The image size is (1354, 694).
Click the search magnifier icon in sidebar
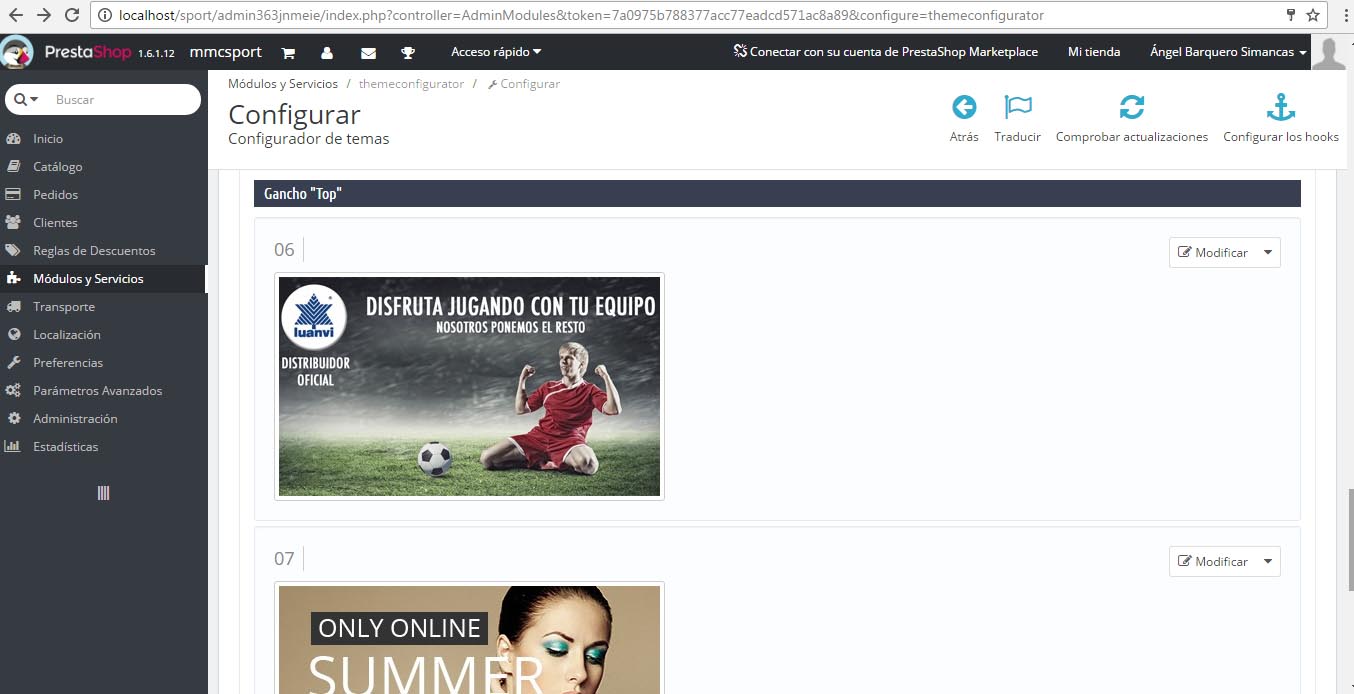point(20,99)
